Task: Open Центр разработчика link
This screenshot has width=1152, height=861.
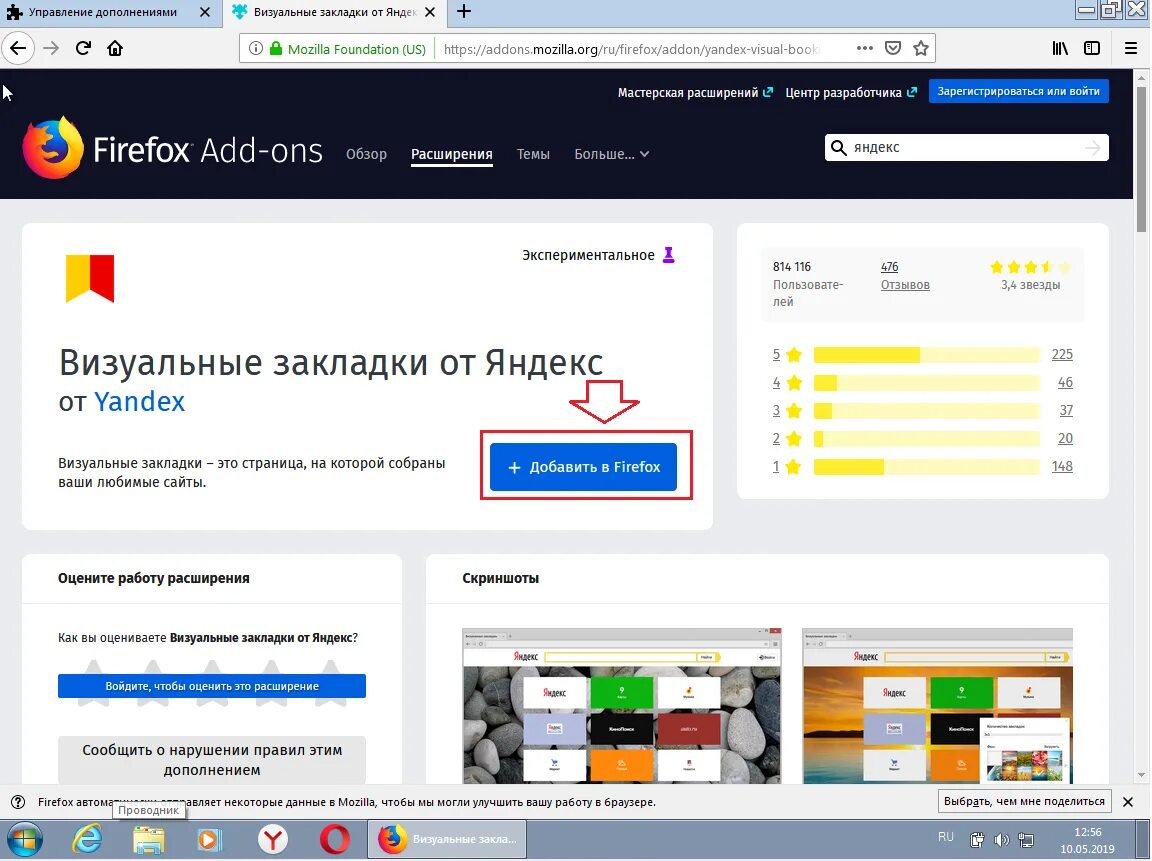Action: 851,93
